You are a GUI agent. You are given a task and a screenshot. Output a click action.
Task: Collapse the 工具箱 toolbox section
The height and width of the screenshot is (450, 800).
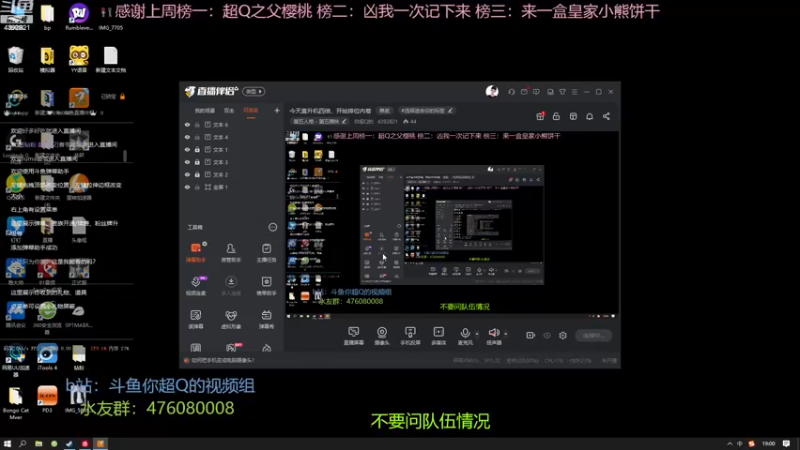272,227
